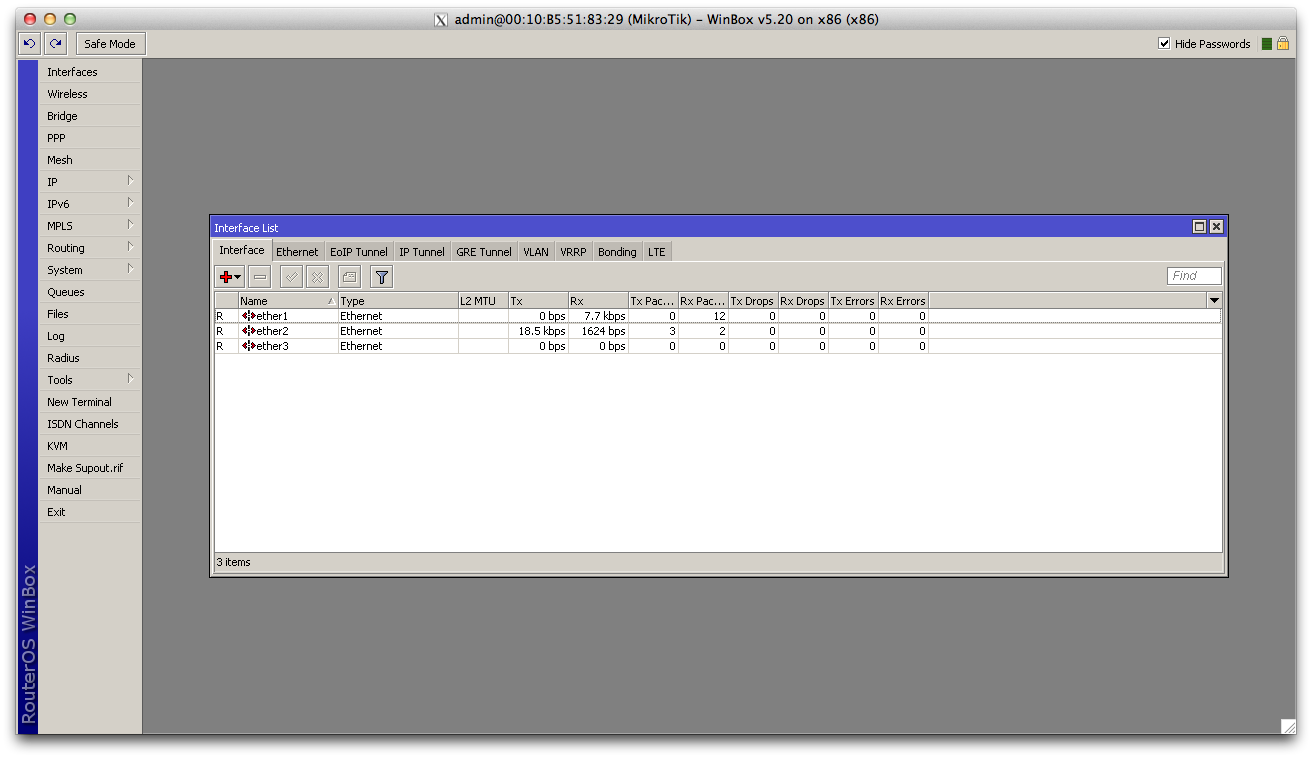Open Bridge from the sidebar menu

tap(90, 116)
